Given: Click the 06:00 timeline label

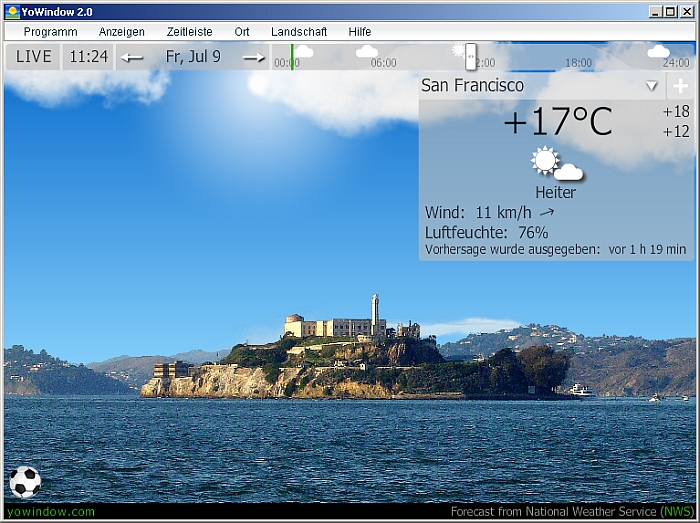Looking at the screenshot, I should (383, 63).
